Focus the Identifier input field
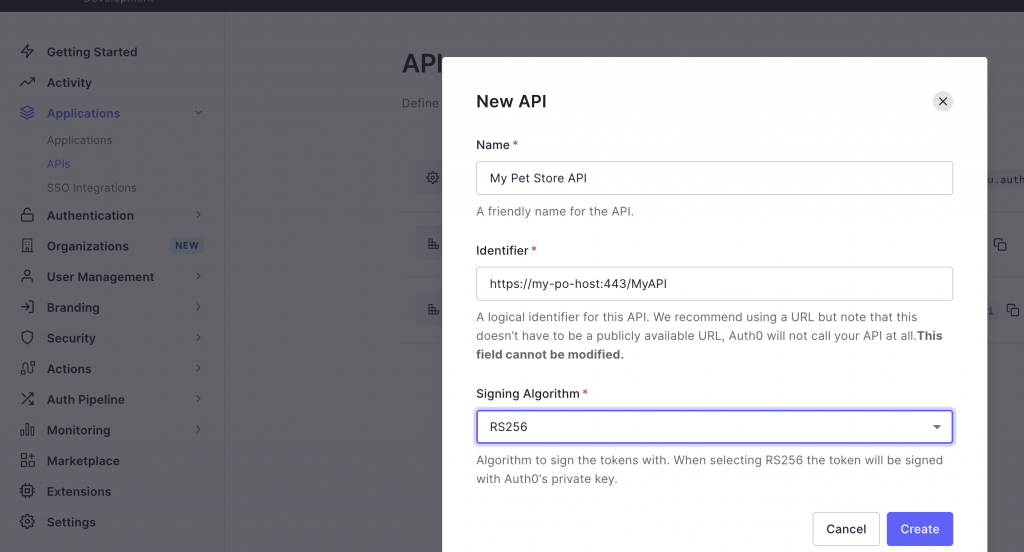Screen dimensions: 1024x552 (x=714, y=284)
